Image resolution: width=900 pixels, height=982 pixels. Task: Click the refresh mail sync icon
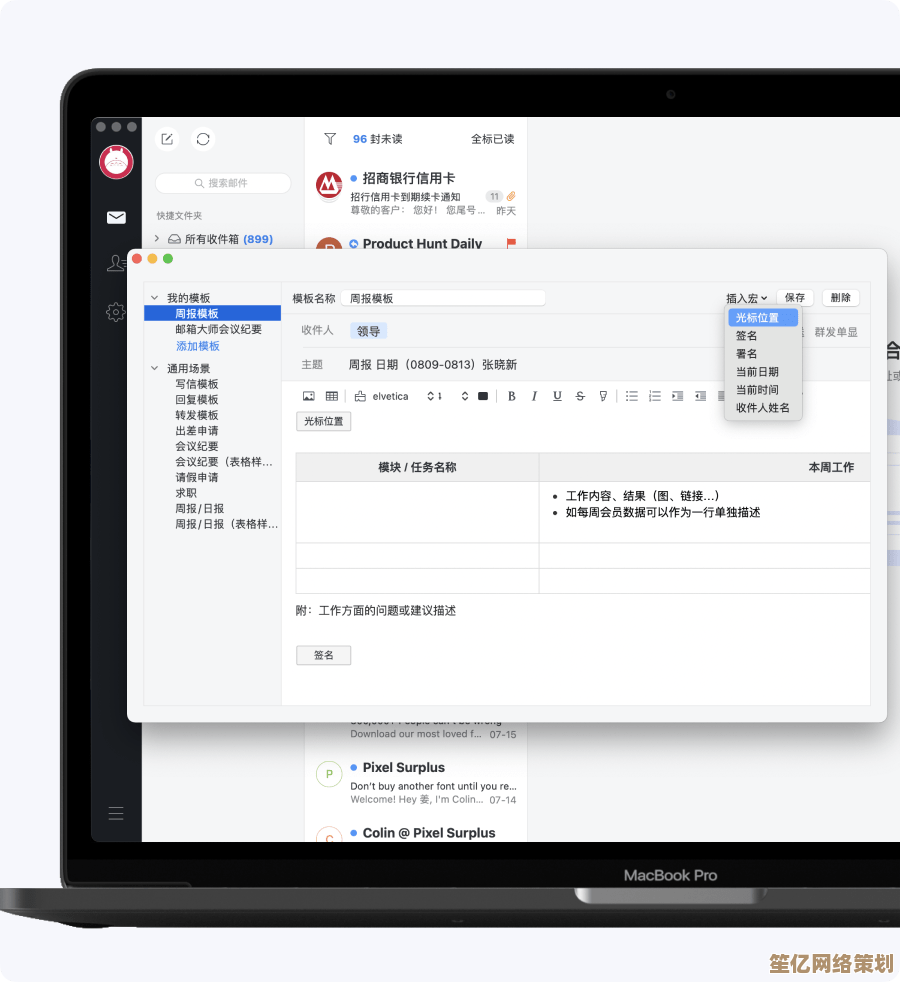[203, 139]
